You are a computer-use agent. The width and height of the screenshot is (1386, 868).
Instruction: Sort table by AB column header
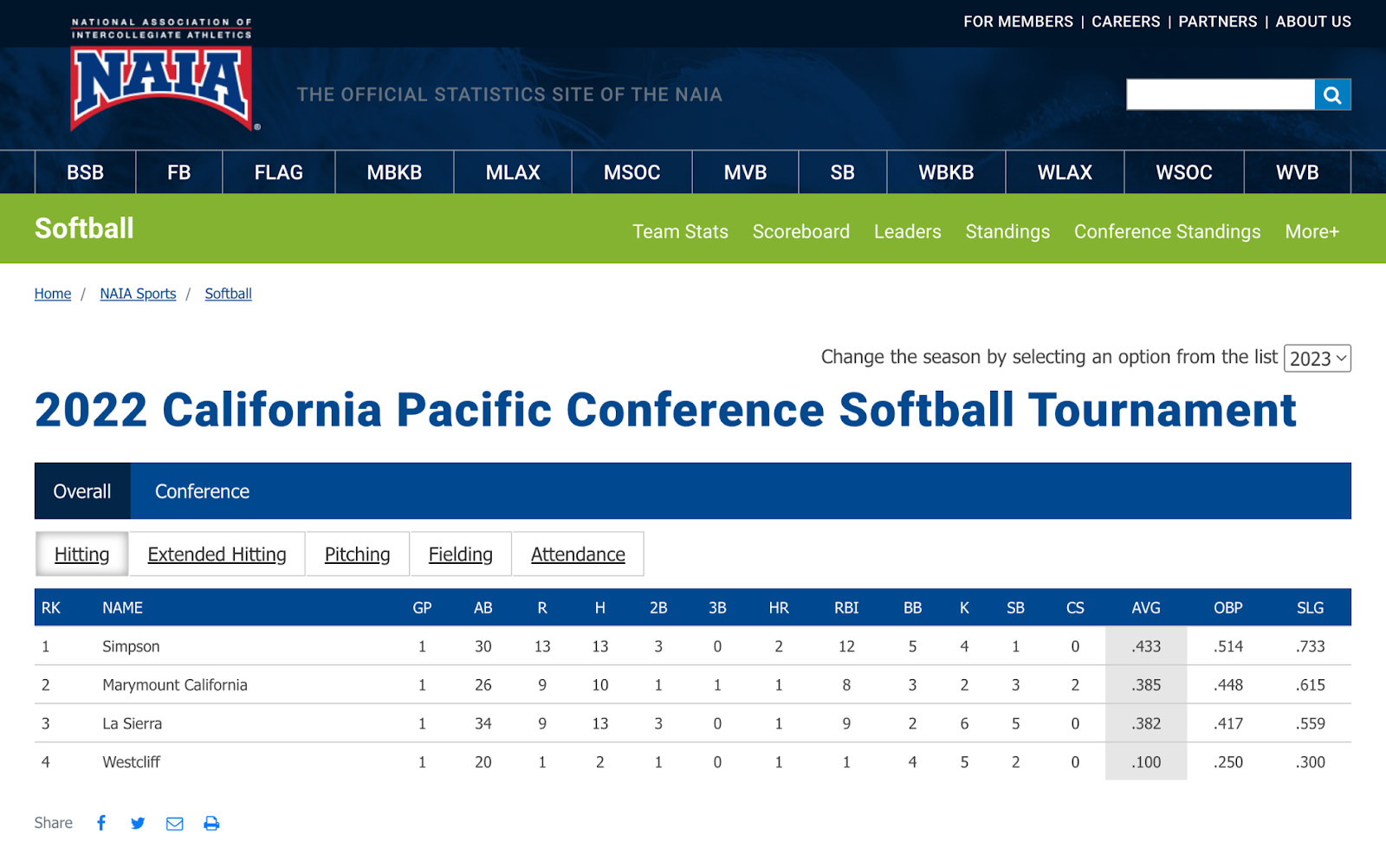pyautogui.click(x=483, y=608)
